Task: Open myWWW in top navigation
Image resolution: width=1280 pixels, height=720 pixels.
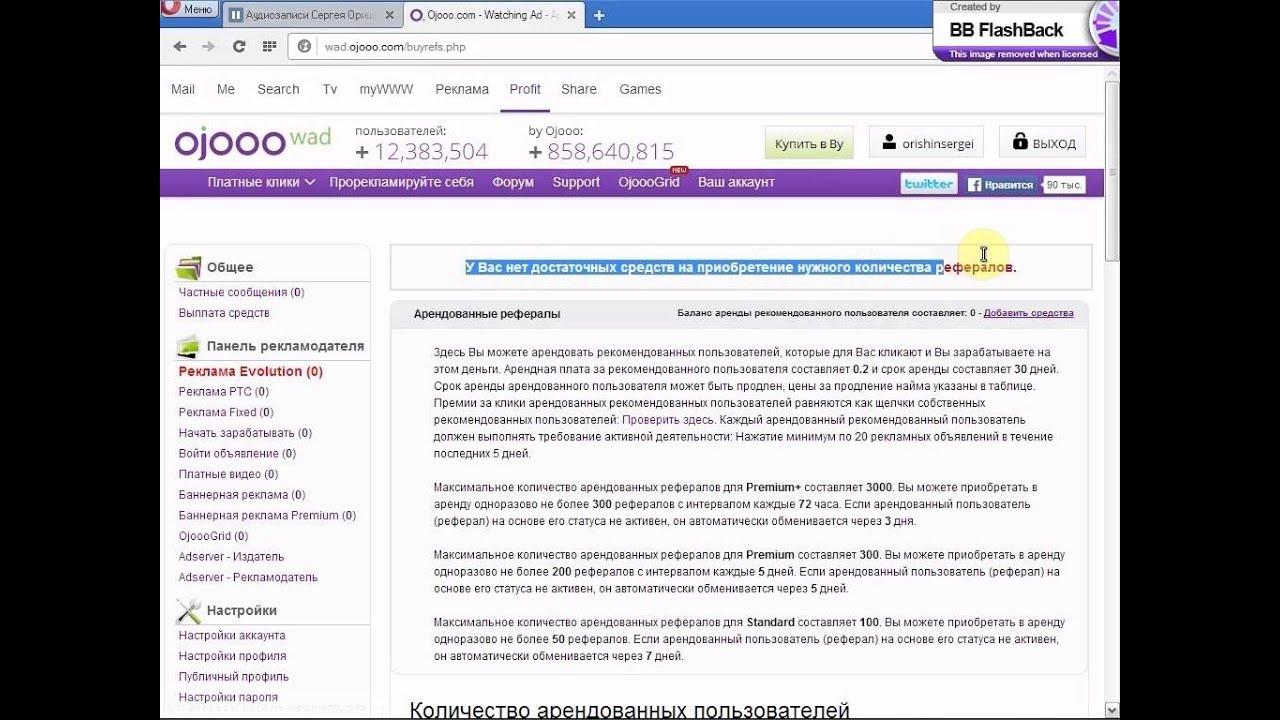Action: [386, 89]
